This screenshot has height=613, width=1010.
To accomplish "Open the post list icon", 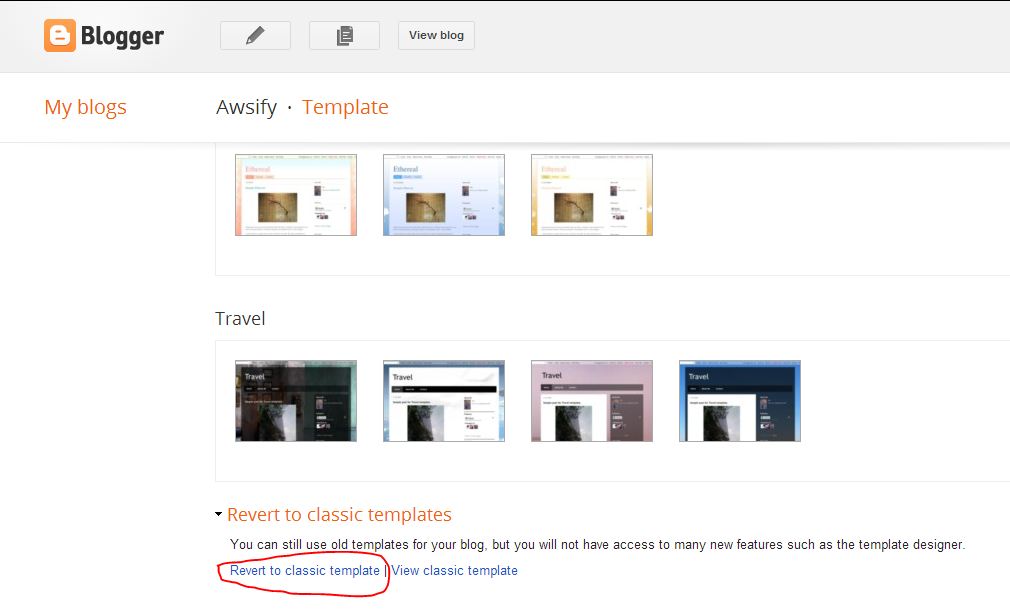I will pyautogui.click(x=344, y=35).
